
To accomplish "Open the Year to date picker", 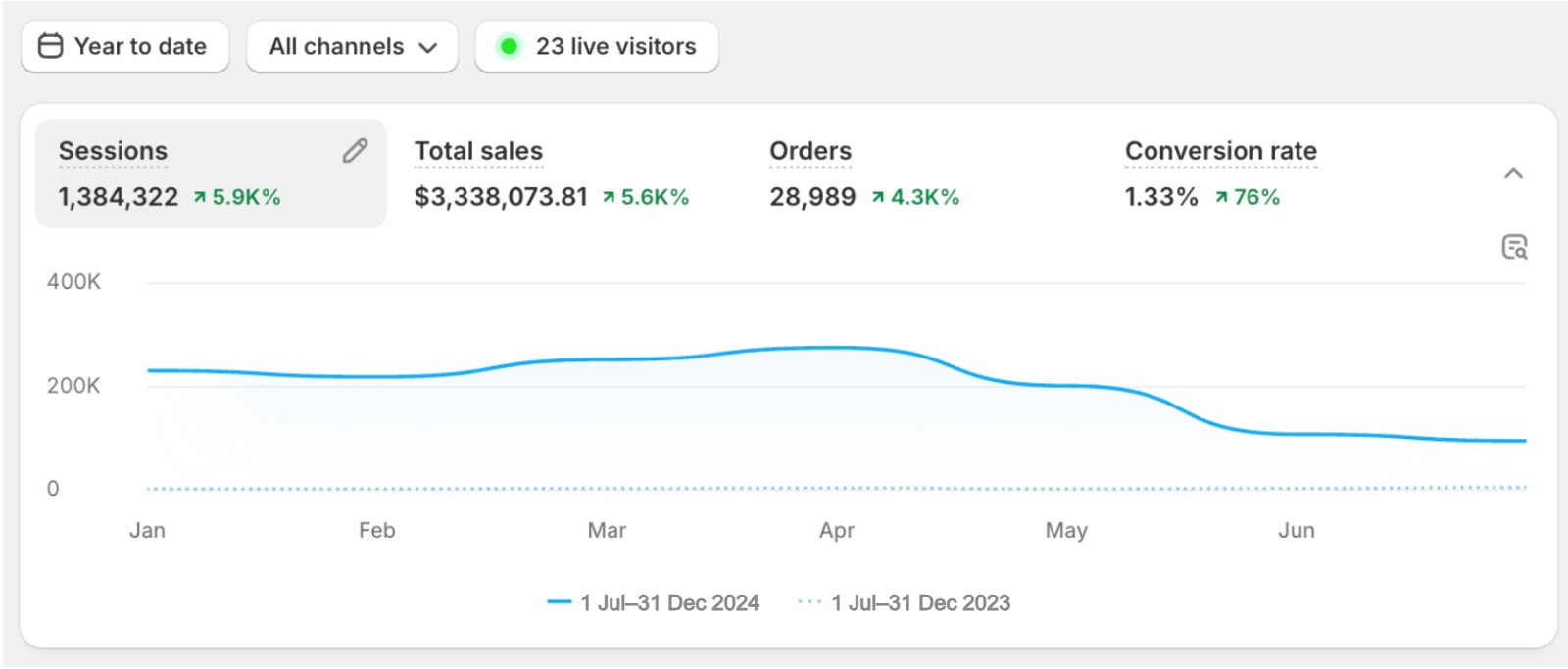I will click(x=125, y=46).
